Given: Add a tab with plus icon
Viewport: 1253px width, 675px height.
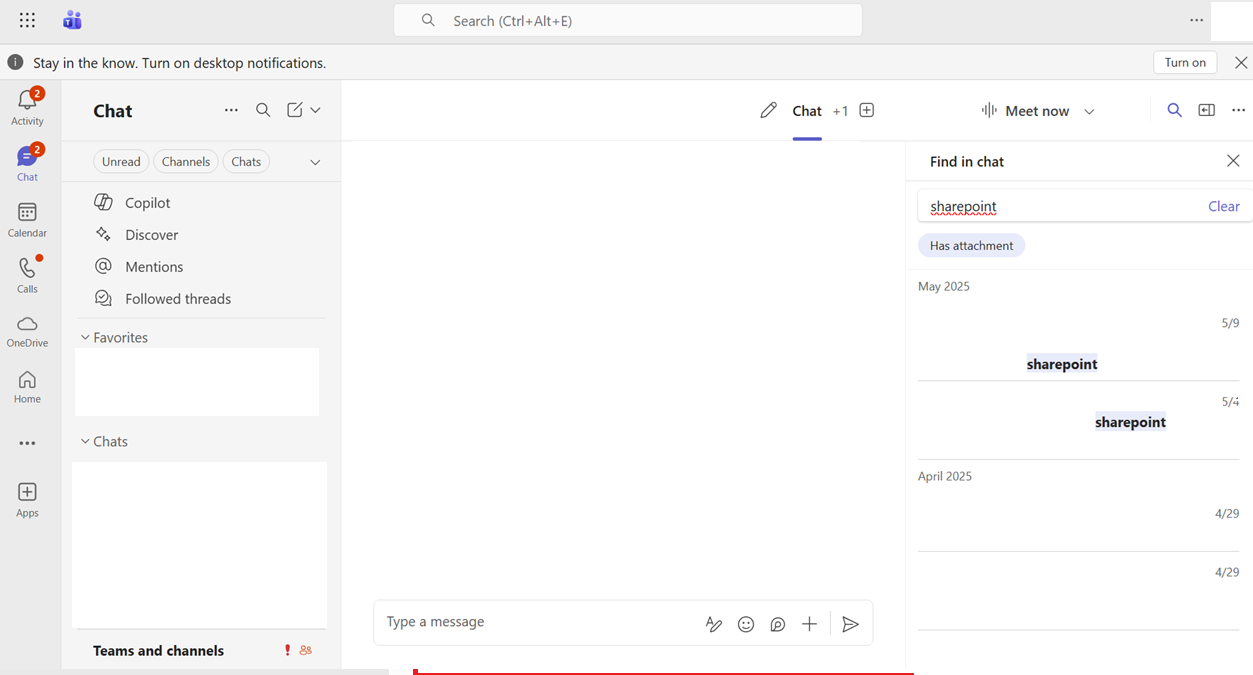Looking at the screenshot, I should (x=867, y=110).
